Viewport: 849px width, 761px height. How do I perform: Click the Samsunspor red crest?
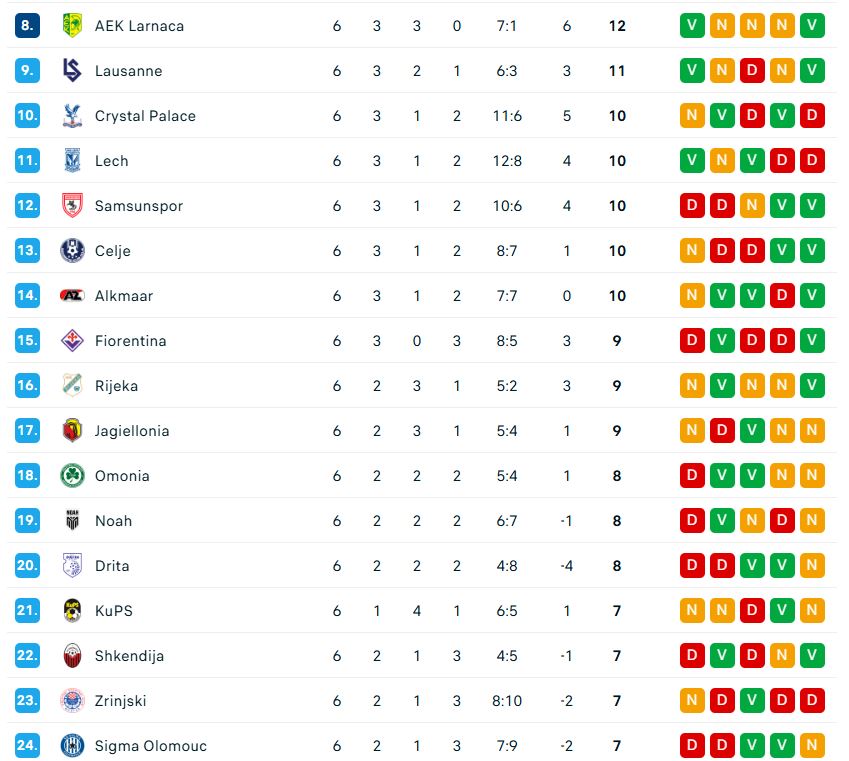coord(72,206)
